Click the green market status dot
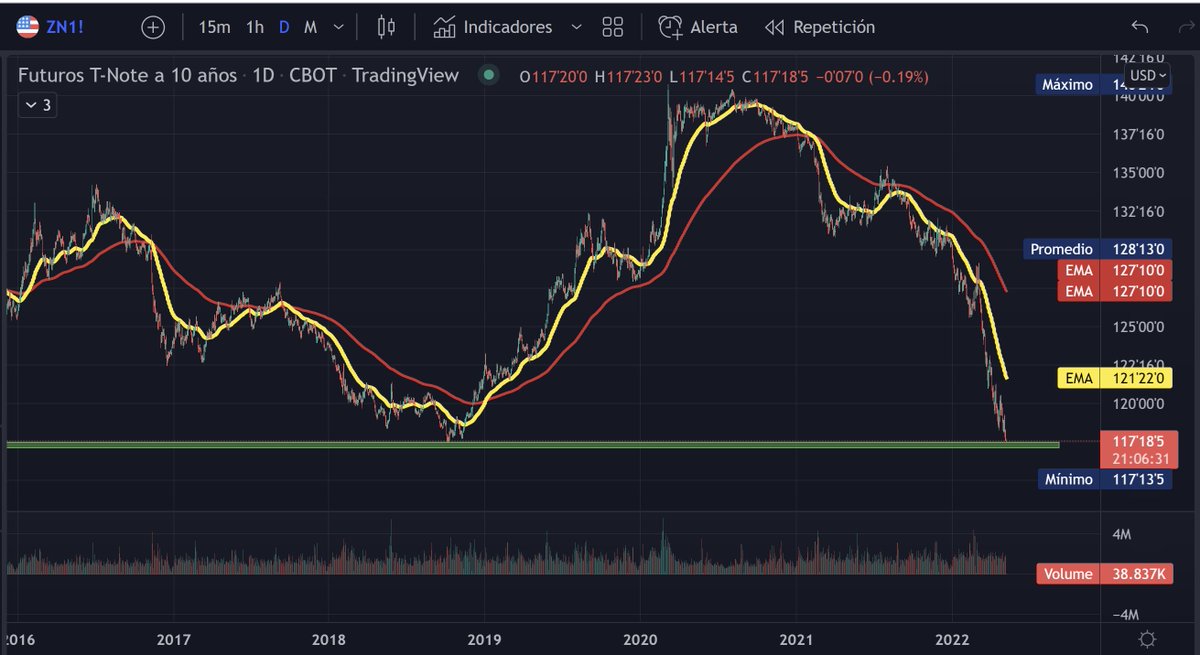The height and width of the screenshot is (655, 1200). (488, 75)
